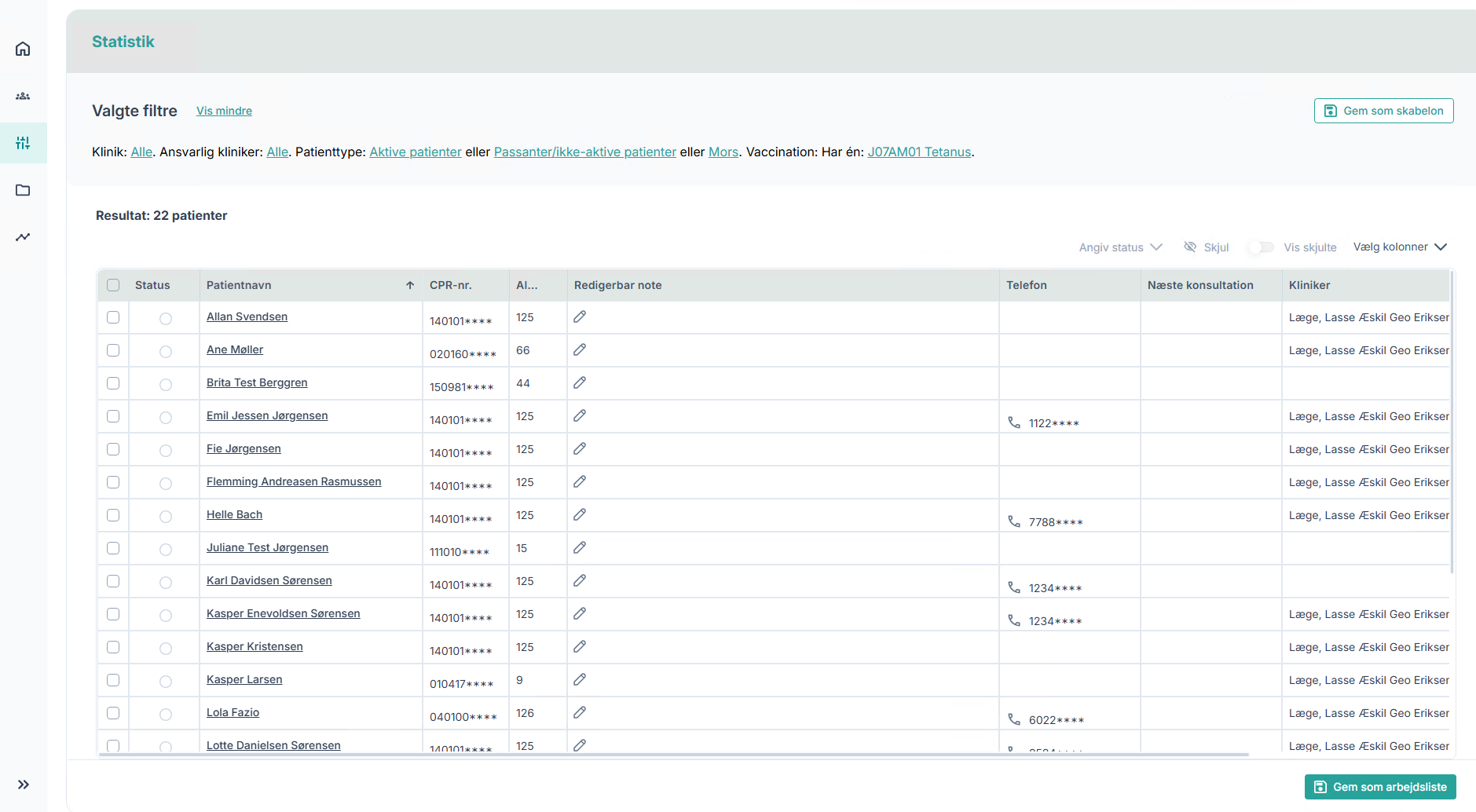Screen dimensions: 1476x812
Task: Select status radio for Fie Jørgensen
Action: (165, 451)
